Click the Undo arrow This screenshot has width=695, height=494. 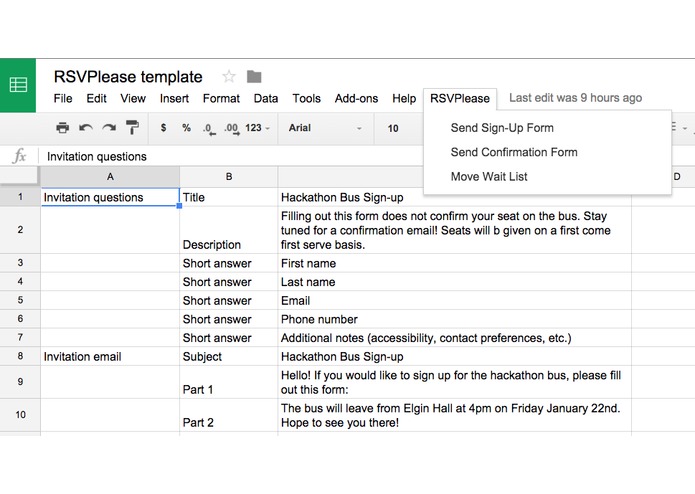[86, 128]
